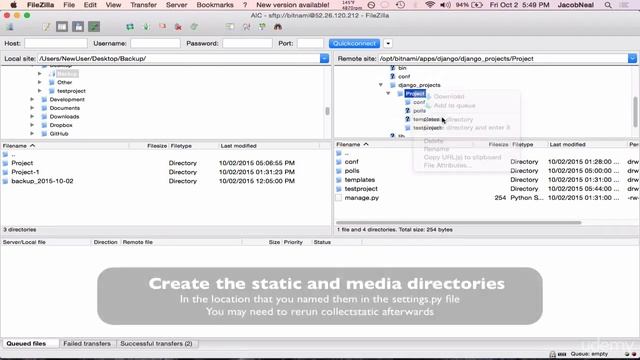Switch to the Successful transfers (2) tab

pos(156,344)
